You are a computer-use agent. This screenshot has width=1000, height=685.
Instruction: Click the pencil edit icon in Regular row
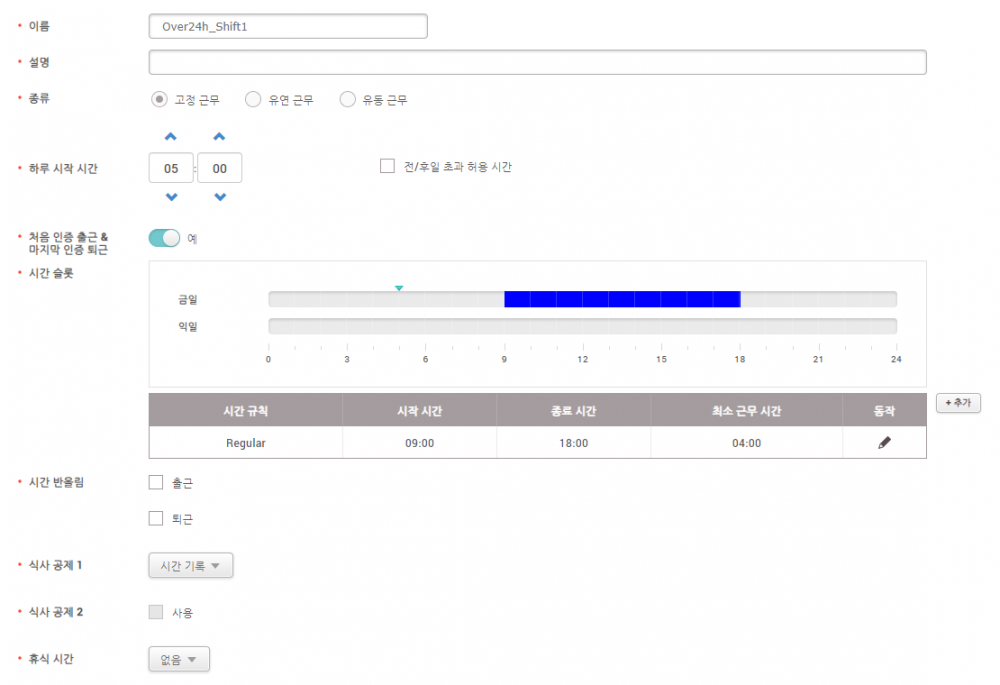(x=884, y=443)
